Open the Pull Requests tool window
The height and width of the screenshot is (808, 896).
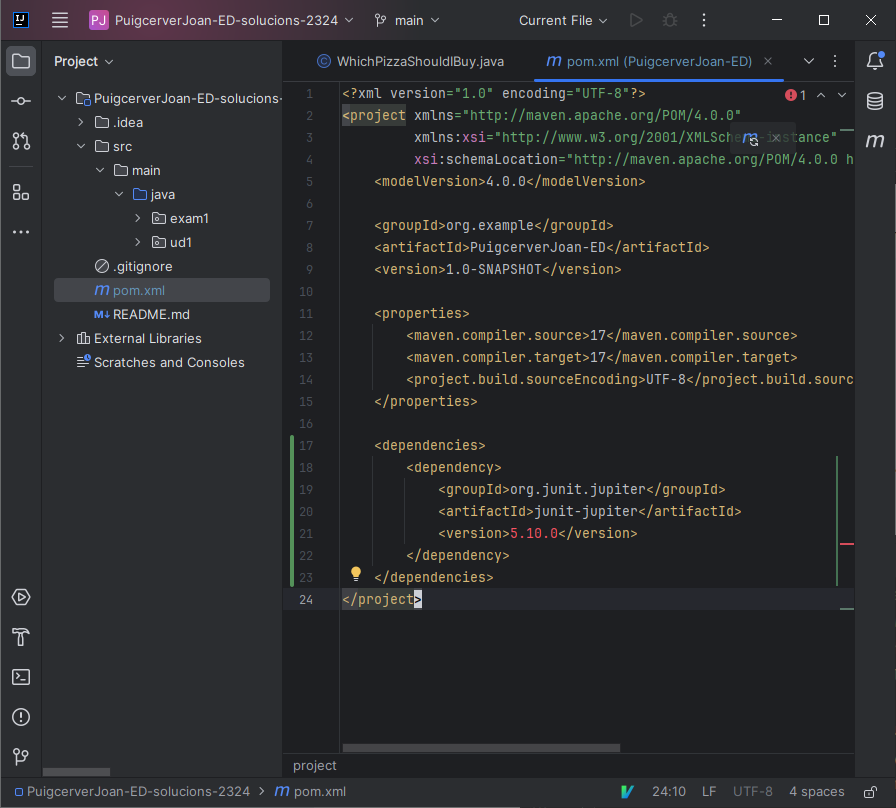coord(21,141)
